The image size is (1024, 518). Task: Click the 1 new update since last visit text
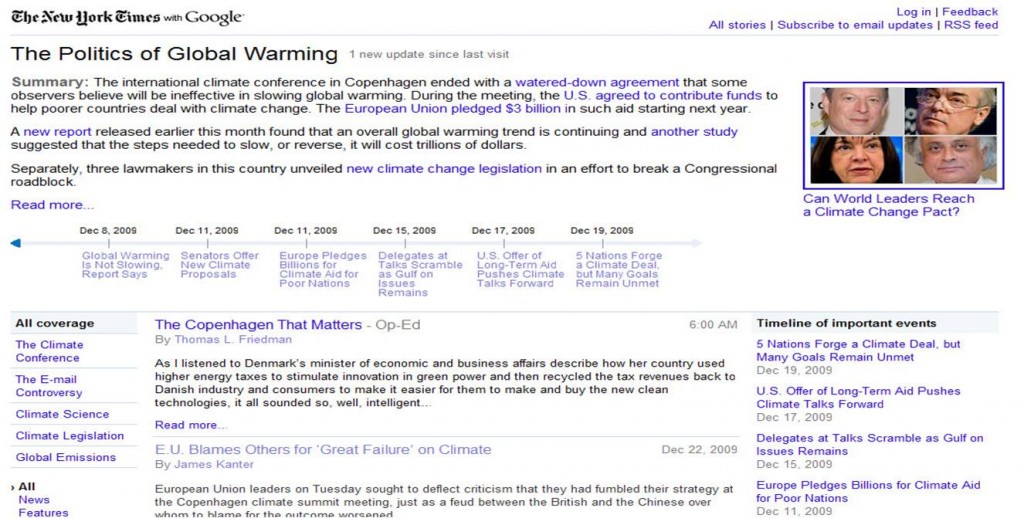tap(428, 55)
